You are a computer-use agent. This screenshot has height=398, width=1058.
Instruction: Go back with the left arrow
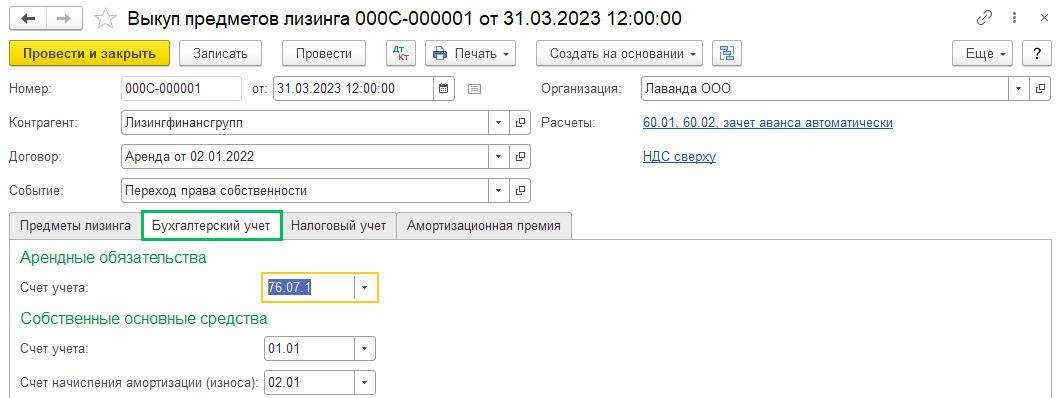[28, 18]
